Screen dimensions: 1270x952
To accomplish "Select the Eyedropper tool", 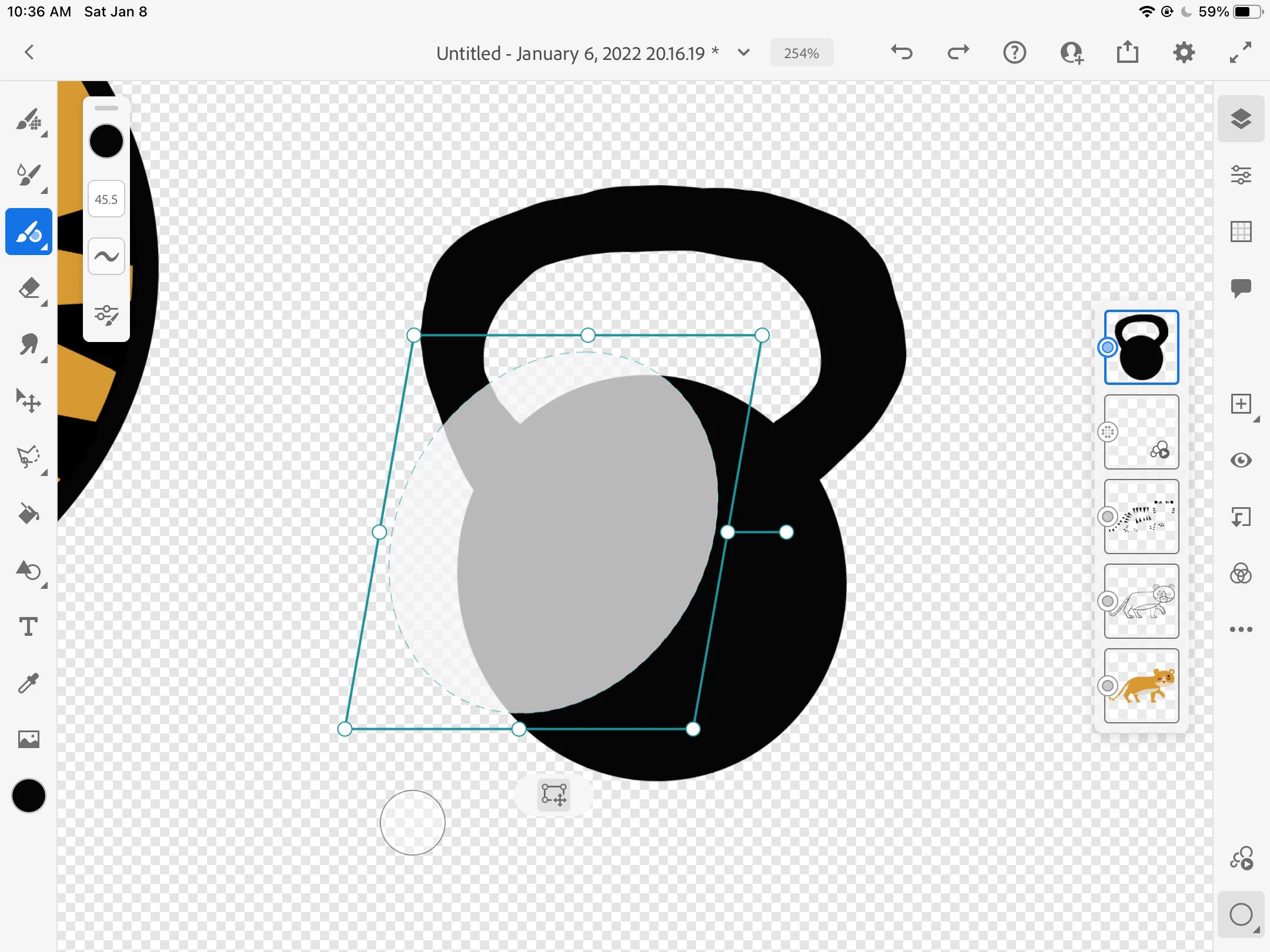I will (x=28, y=683).
